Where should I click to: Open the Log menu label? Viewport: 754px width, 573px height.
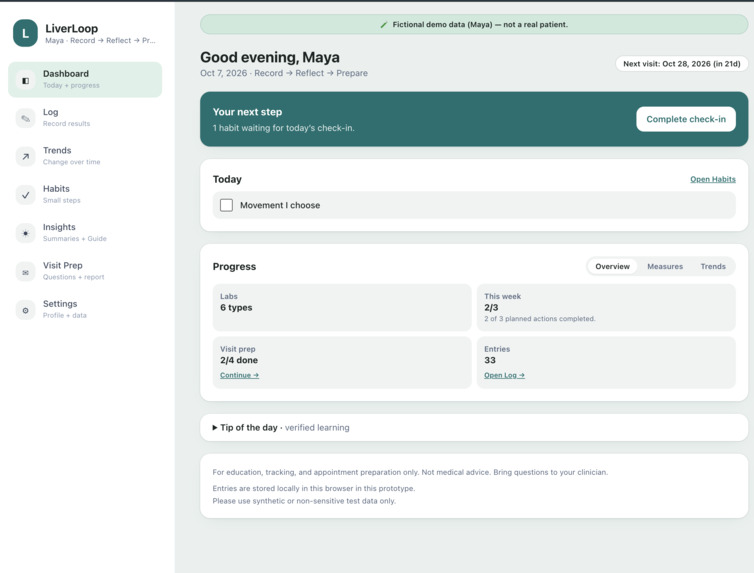(x=50, y=112)
